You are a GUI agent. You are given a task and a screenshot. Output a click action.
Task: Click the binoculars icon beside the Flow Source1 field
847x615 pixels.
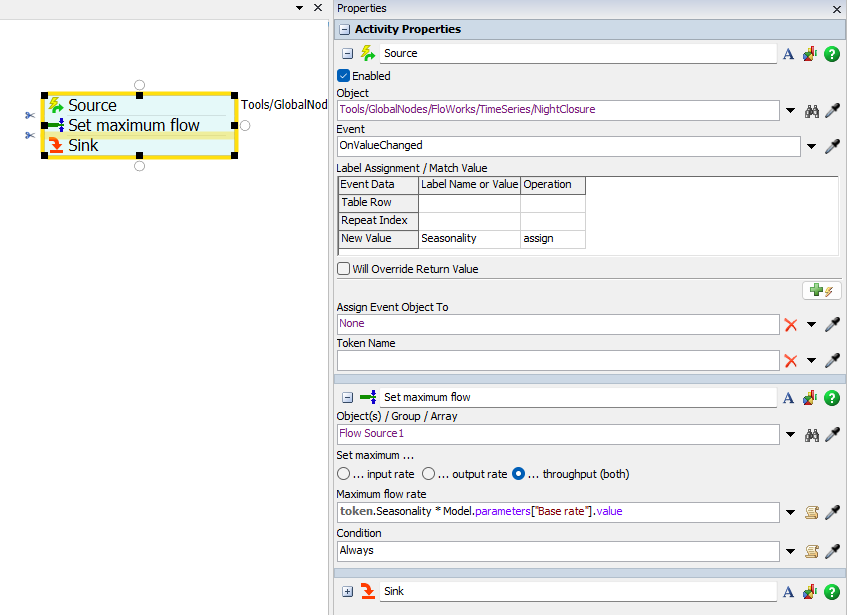click(812, 434)
